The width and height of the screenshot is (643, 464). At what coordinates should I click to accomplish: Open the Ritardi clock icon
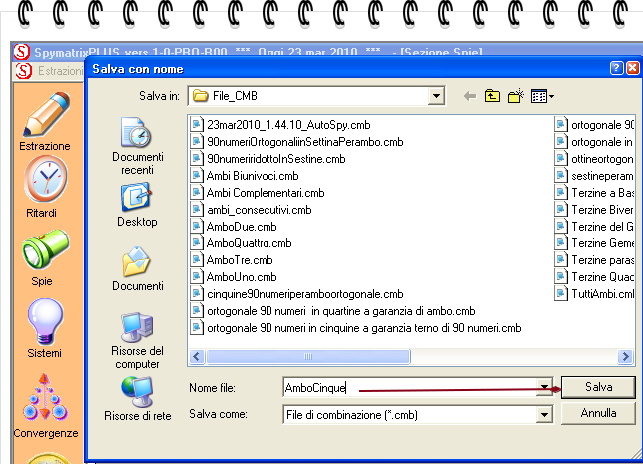coord(46,179)
